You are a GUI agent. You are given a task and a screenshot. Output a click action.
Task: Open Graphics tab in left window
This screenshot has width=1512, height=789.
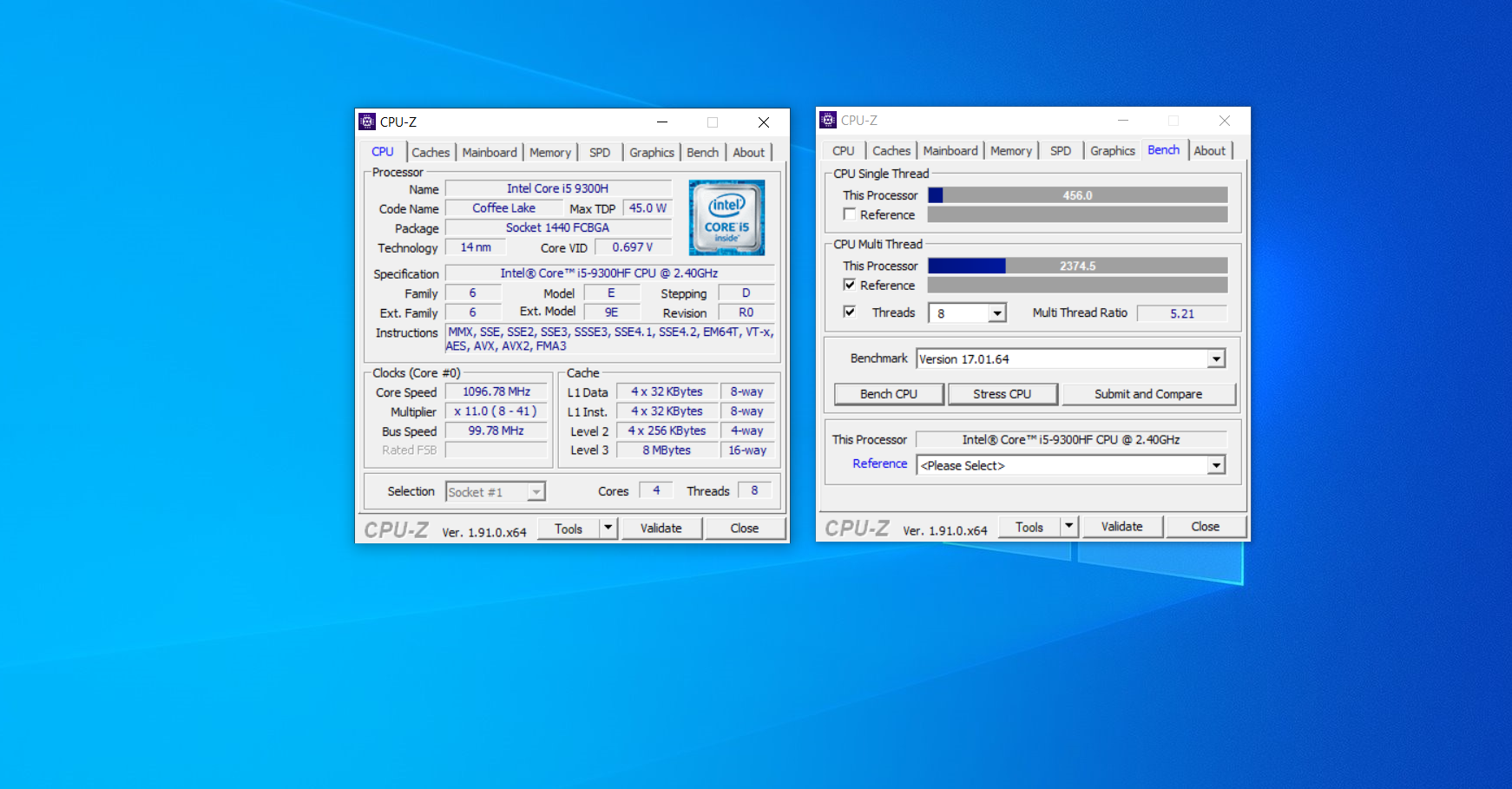point(652,153)
